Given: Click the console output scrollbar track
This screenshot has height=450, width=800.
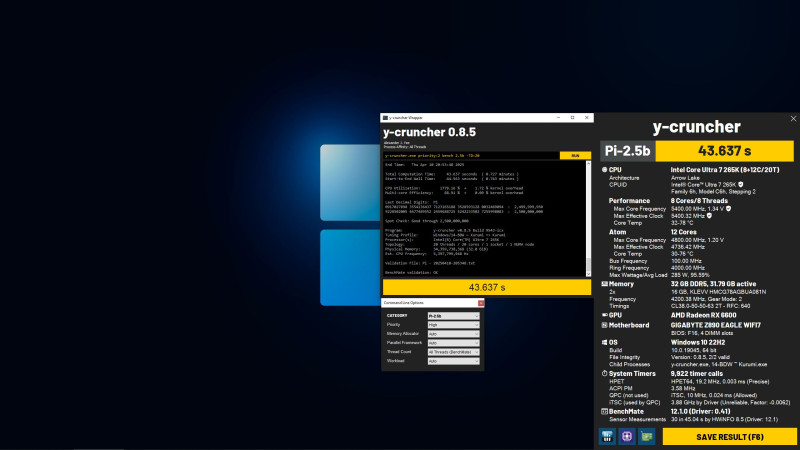Looking at the screenshot, I should [588, 219].
